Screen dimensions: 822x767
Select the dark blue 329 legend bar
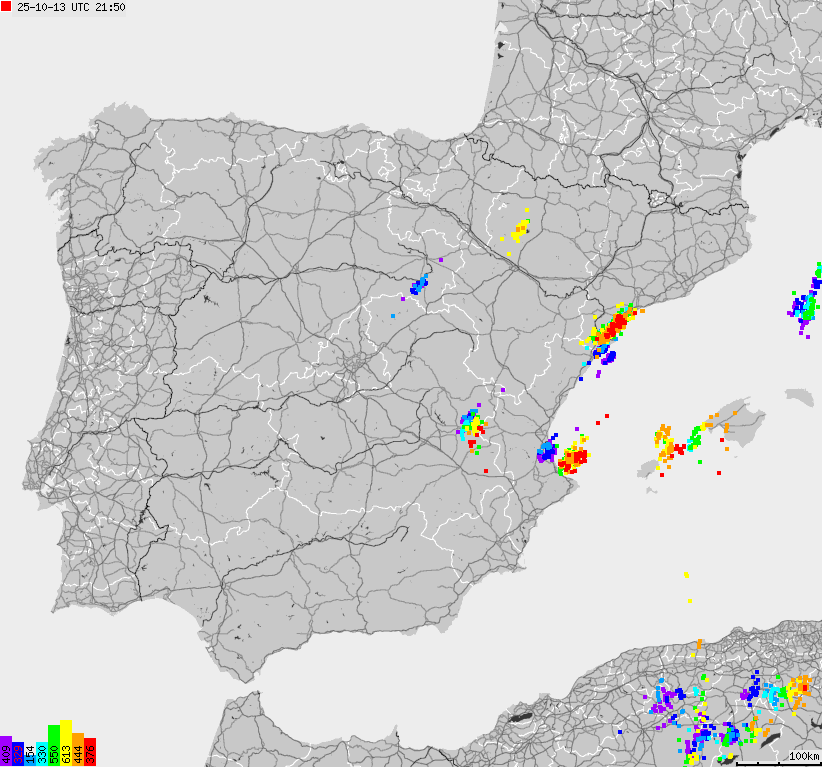coord(18,750)
